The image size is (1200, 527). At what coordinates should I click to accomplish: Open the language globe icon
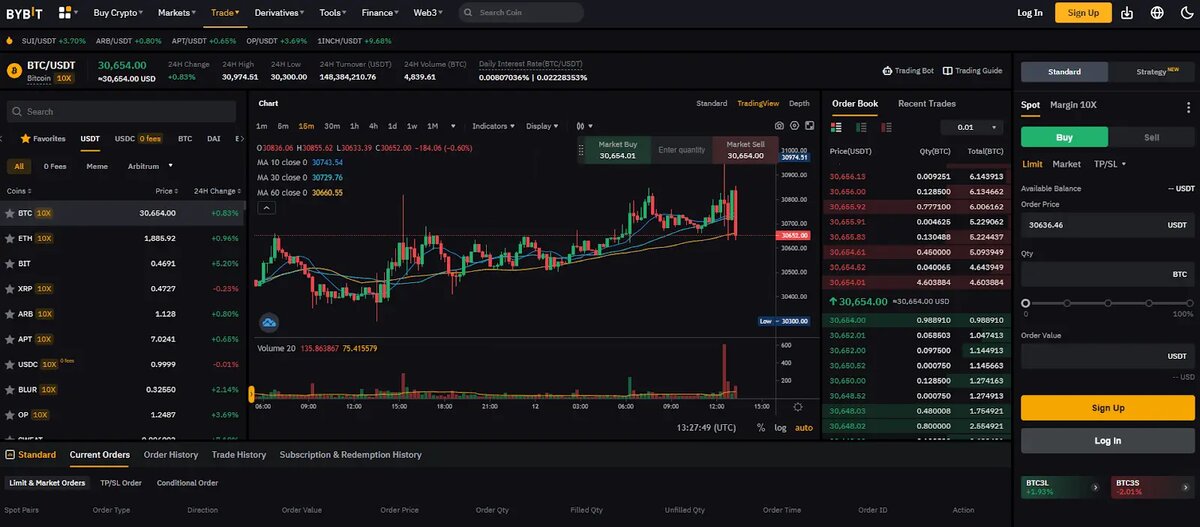click(1157, 13)
